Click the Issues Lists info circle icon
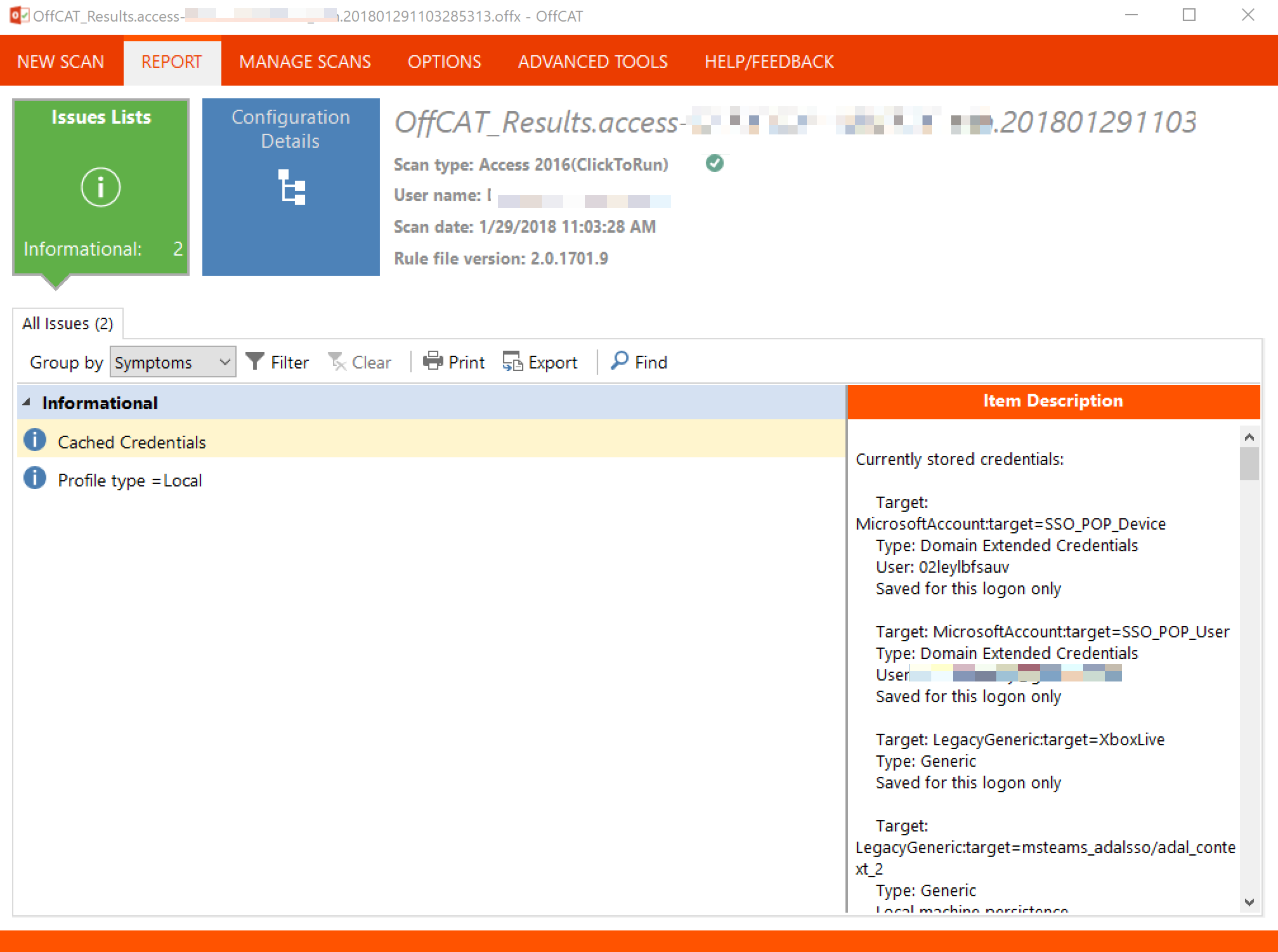Screen dimensions: 1278x952 point(101,187)
